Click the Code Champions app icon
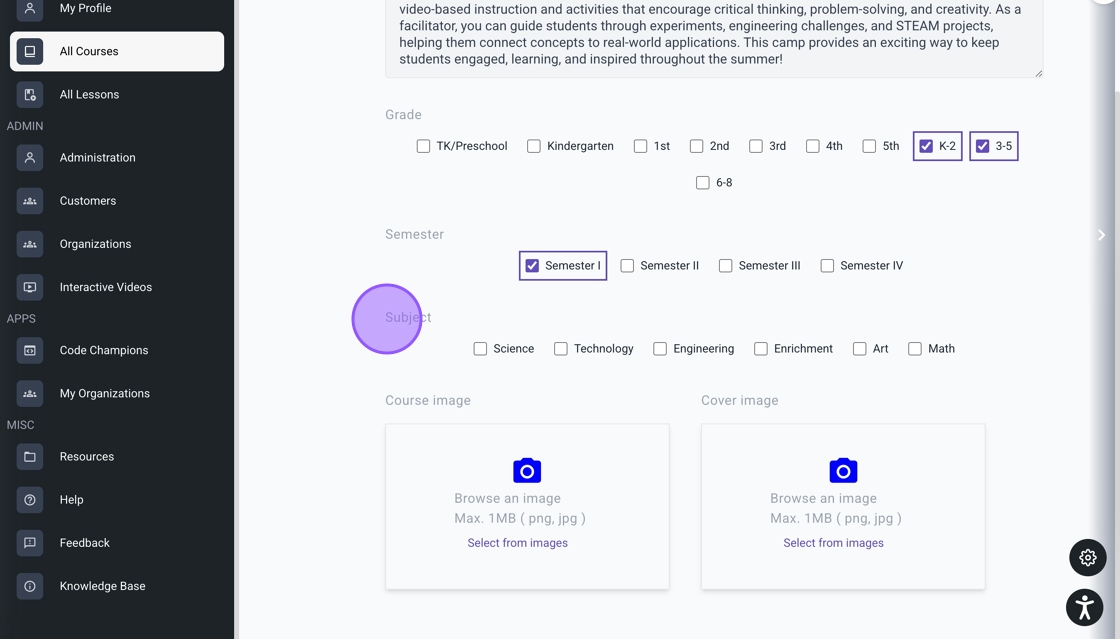Image resolution: width=1120 pixels, height=639 pixels. [x=30, y=350]
